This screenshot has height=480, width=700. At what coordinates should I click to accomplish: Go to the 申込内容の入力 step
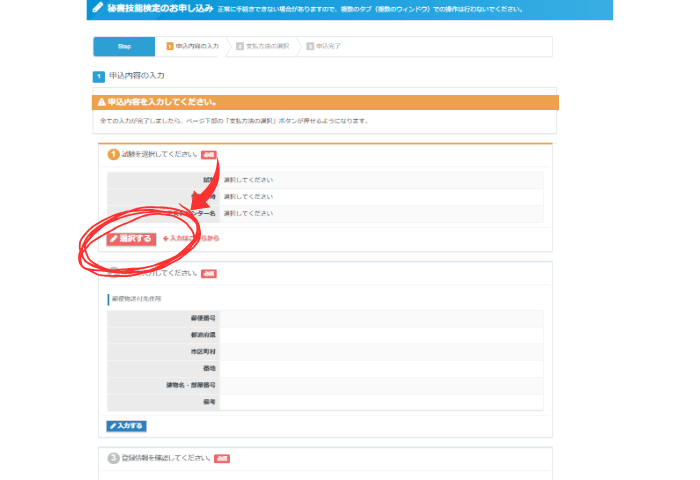[192, 47]
